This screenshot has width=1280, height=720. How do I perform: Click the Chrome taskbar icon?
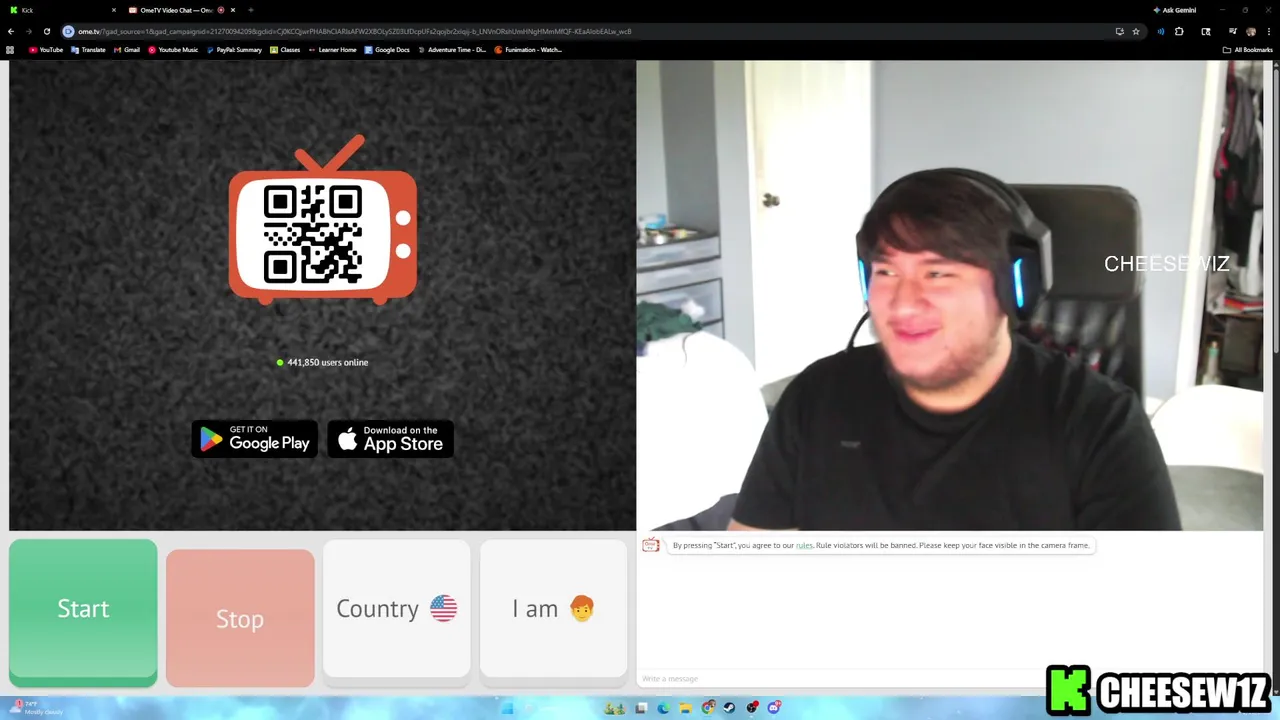(x=708, y=708)
